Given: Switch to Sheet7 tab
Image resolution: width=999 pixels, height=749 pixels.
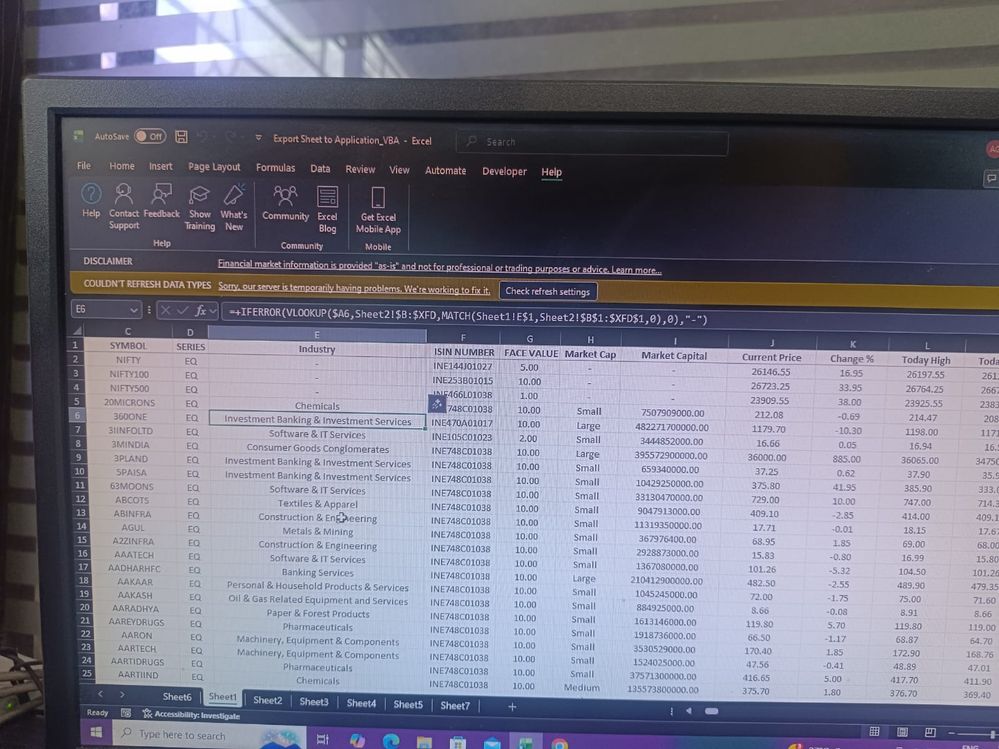Looking at the screenshot, I should (x=455, y=706).
